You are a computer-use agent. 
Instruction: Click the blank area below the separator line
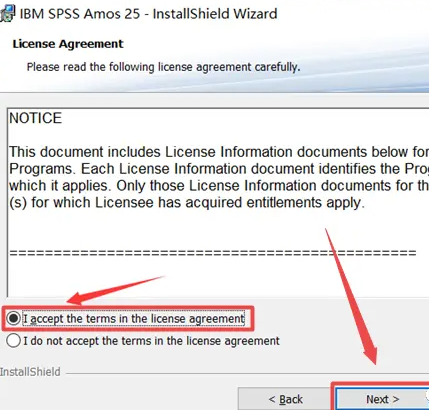tap(217, 278)
